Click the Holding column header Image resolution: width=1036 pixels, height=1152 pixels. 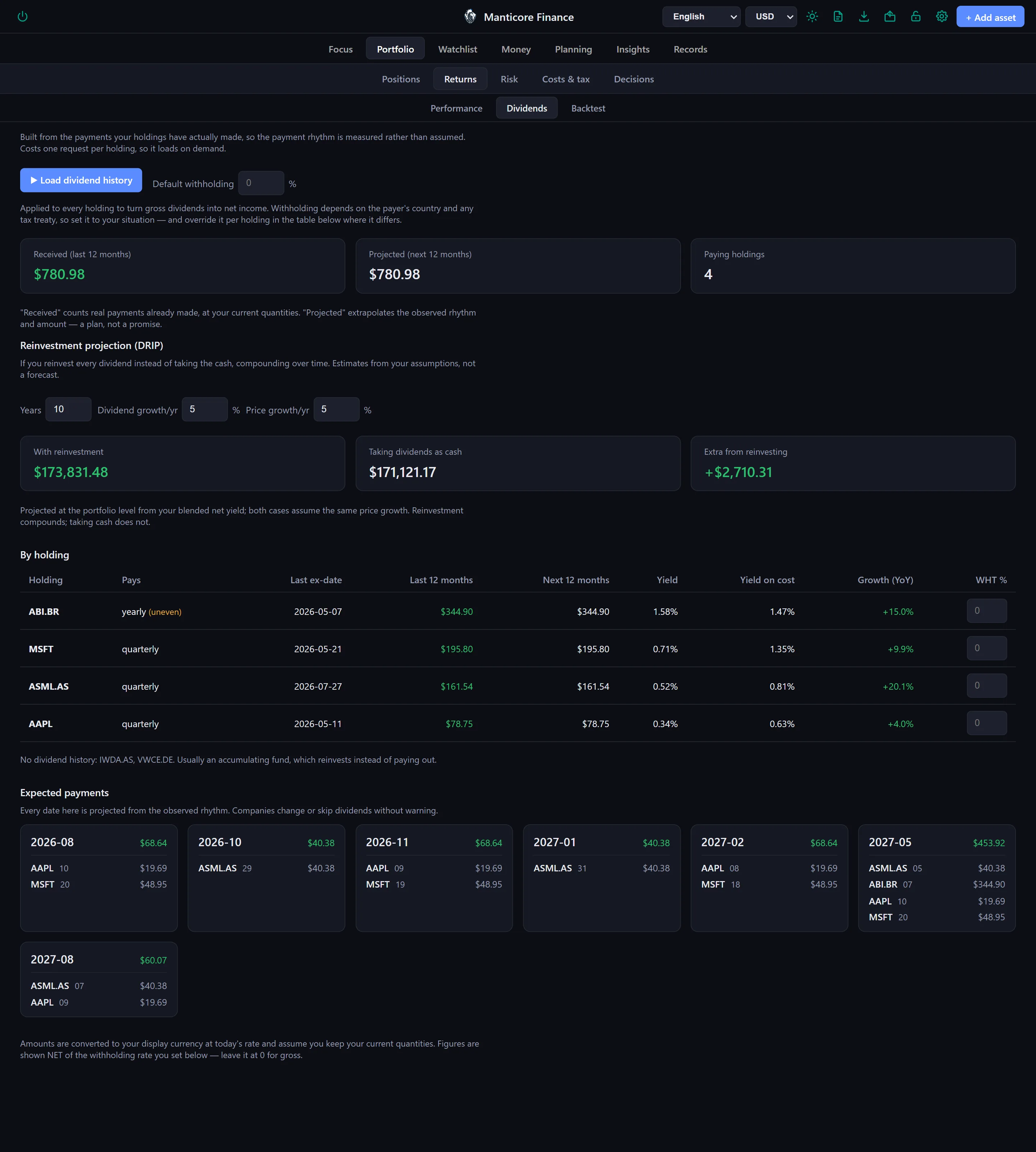46,580
